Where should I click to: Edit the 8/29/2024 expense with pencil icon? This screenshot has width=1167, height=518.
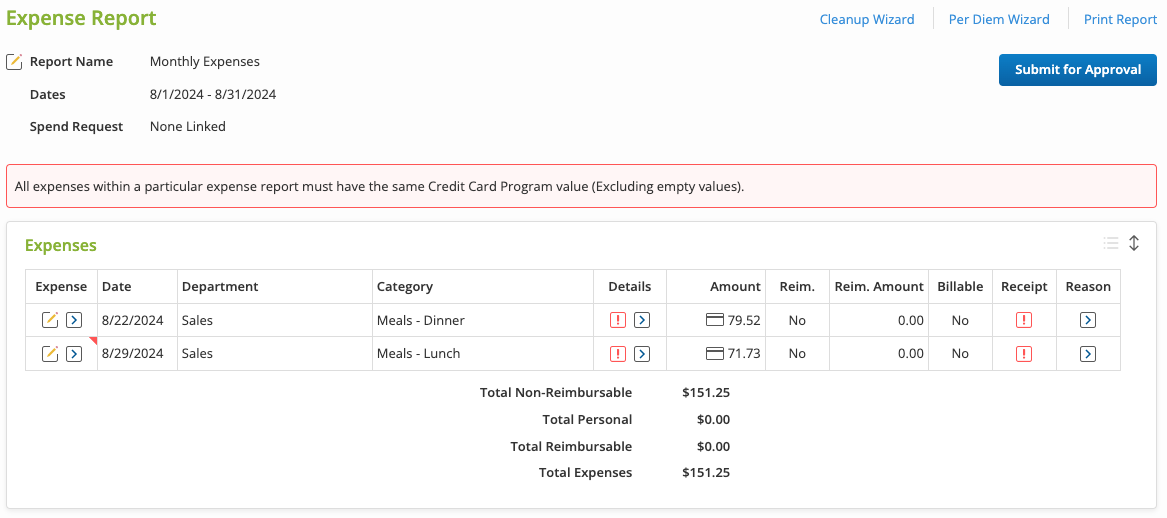[50, 354]
